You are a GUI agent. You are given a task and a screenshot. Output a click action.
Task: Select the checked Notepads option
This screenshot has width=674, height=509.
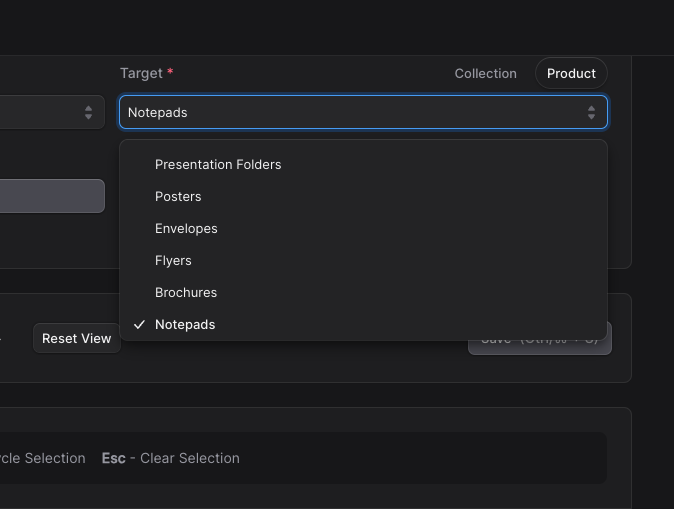coord(363,325)
